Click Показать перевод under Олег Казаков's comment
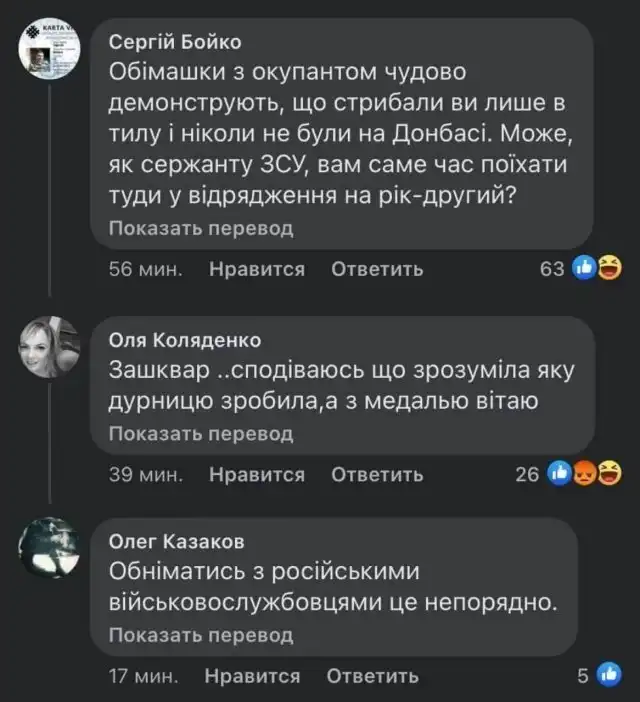The image size is (640, 702). (x=201, y=635)
